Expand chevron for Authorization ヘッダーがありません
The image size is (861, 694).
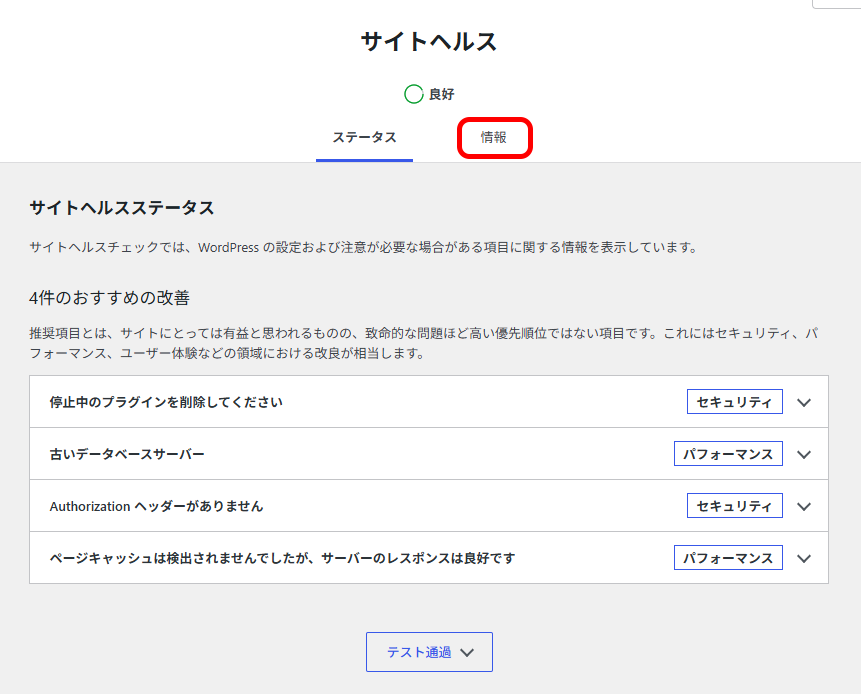(804, 506)
